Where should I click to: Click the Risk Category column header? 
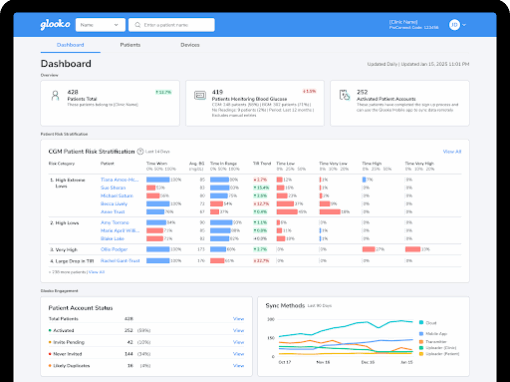click(62, 163)
